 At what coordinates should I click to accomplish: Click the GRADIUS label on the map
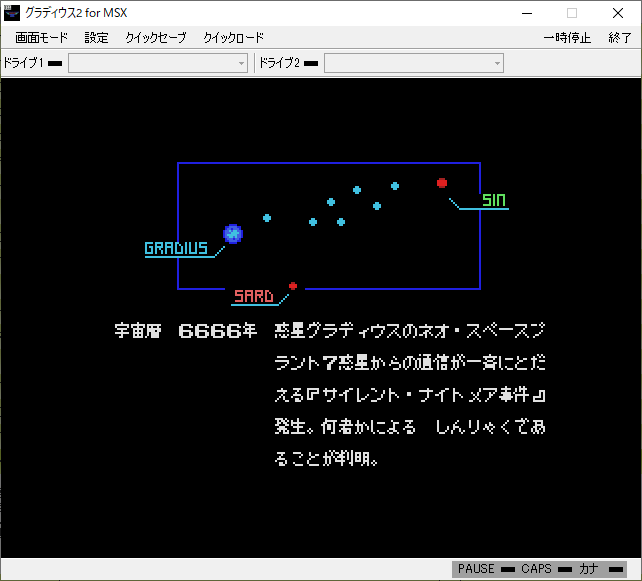click(x=176, y=248)
